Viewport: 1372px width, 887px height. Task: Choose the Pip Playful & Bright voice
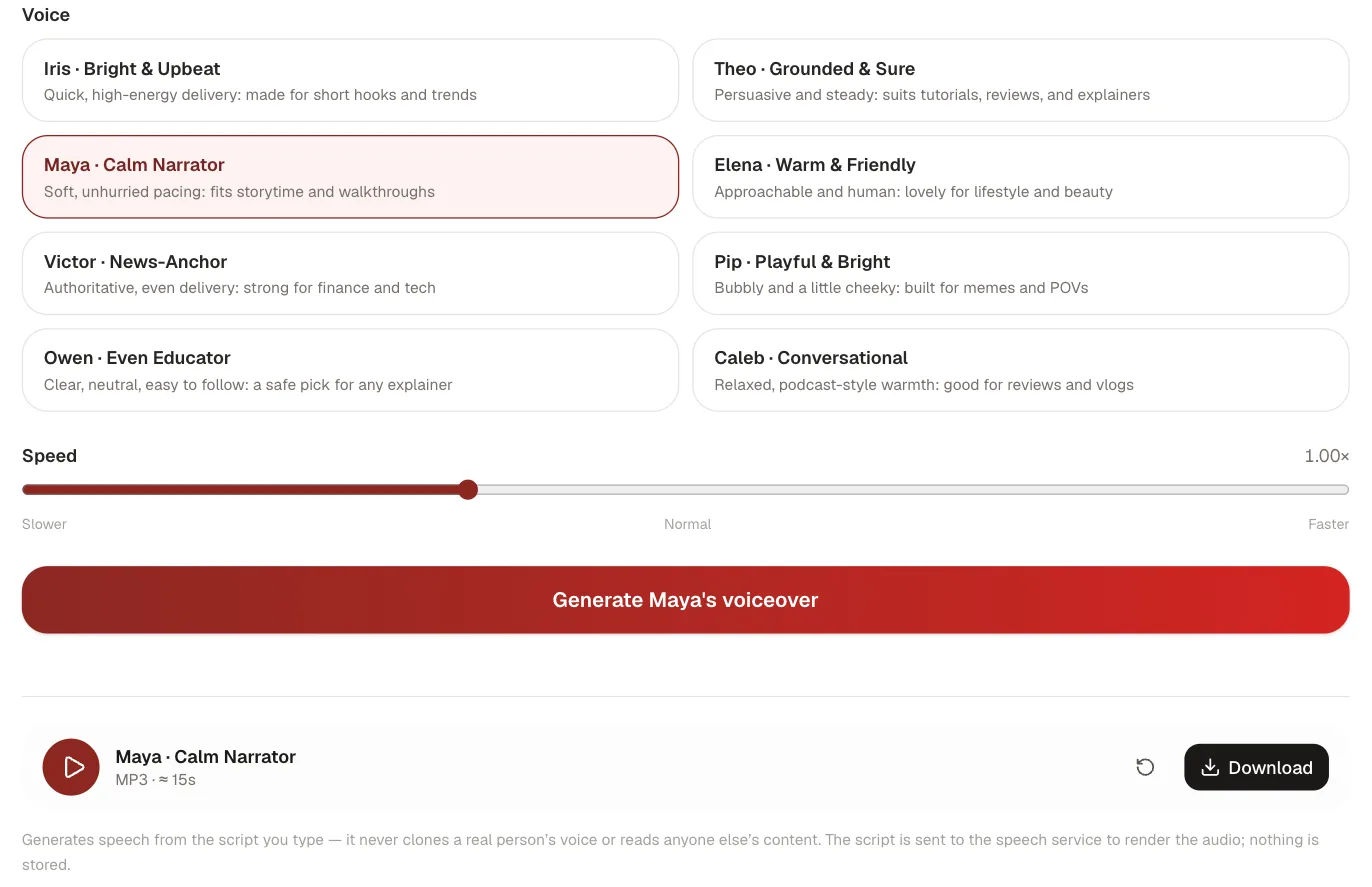point(1021,274)
